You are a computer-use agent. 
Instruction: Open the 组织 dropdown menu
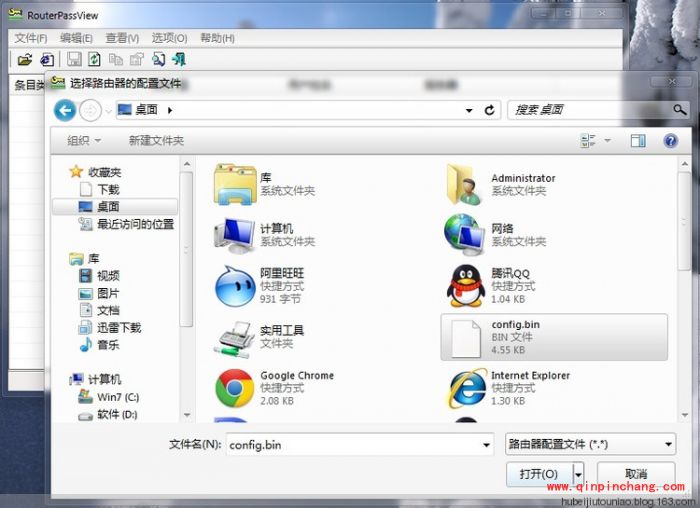(x=84, y=141)
